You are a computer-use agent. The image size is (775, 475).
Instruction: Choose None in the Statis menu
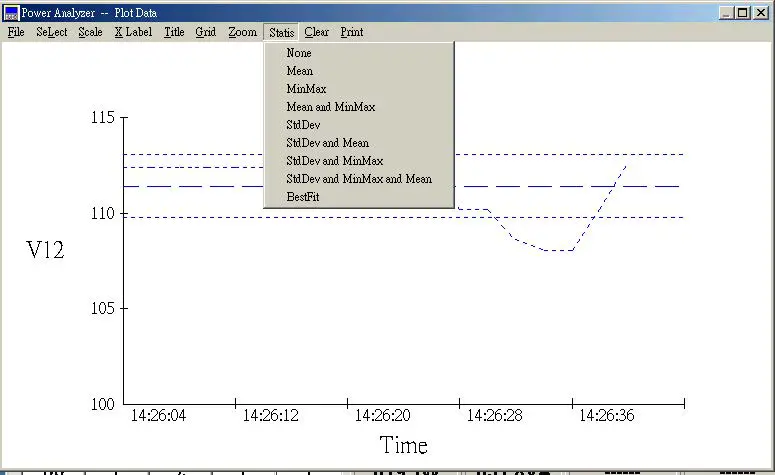pos(359,53)
